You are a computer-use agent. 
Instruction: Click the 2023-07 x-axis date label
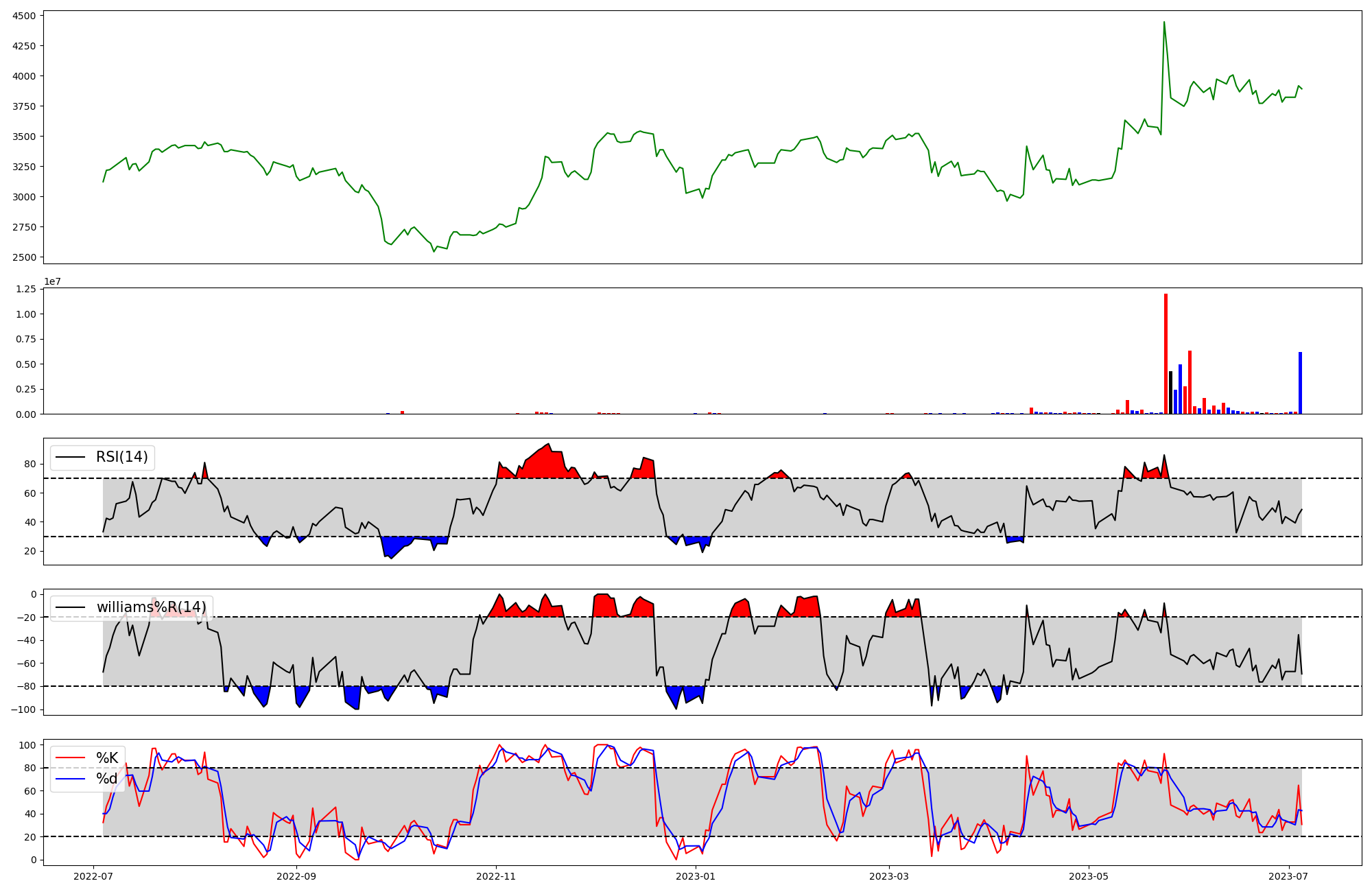[1289, 876]
